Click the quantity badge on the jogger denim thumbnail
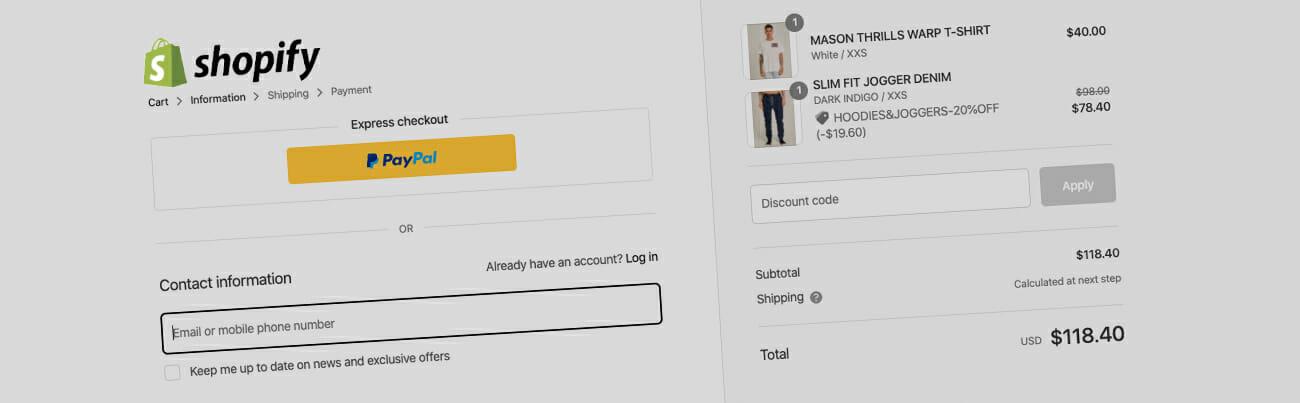Screen dimensions: 1300x403 798,91
